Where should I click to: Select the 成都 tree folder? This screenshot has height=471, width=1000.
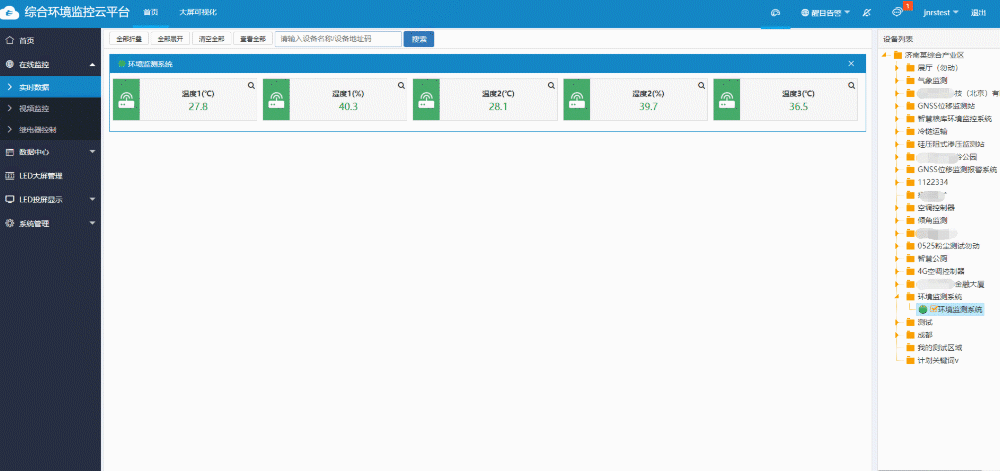925,335
